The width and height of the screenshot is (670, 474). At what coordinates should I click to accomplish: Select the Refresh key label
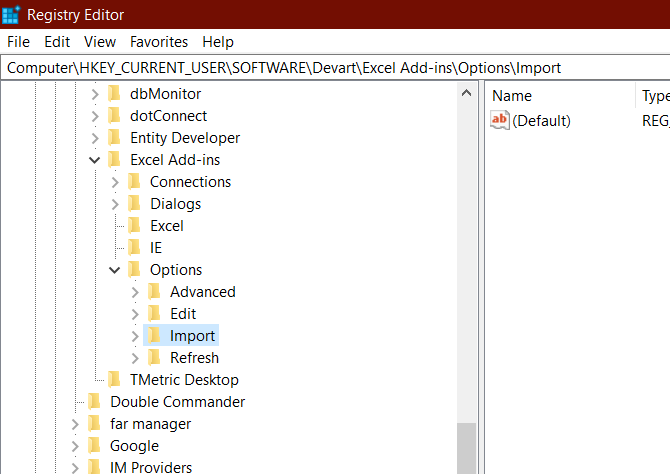point(194,358)
